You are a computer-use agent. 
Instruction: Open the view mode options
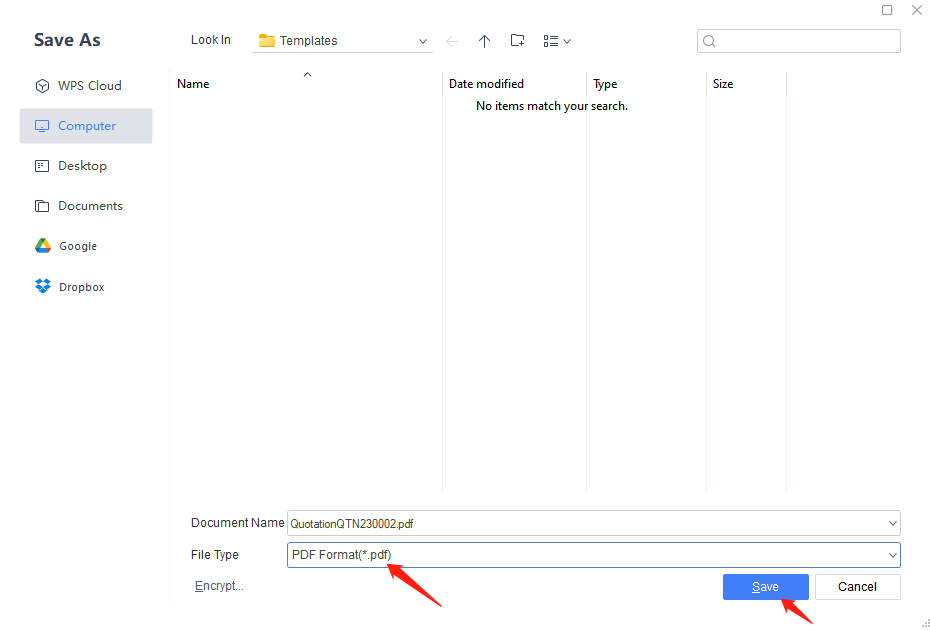[x=557, y=41]
